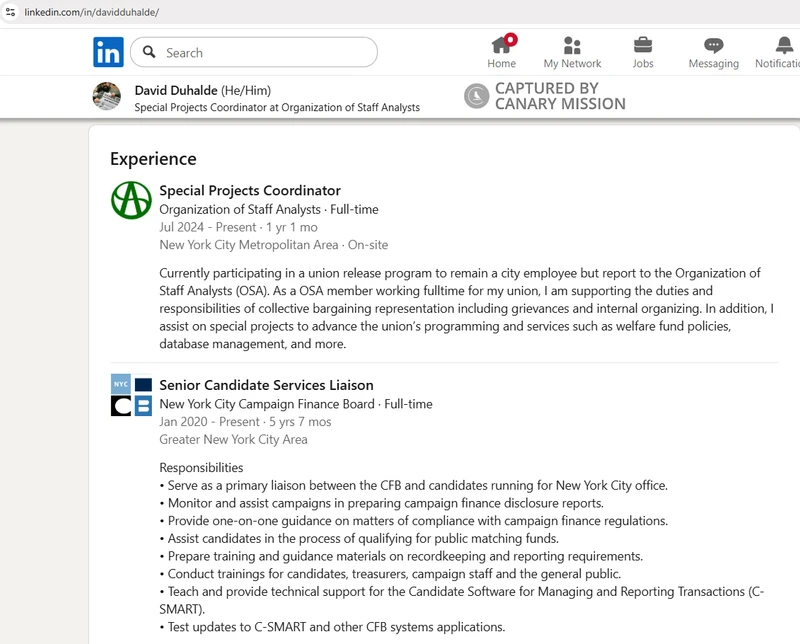Open the Senior Candidate Services Liaison title

click(x=266, y=385)
